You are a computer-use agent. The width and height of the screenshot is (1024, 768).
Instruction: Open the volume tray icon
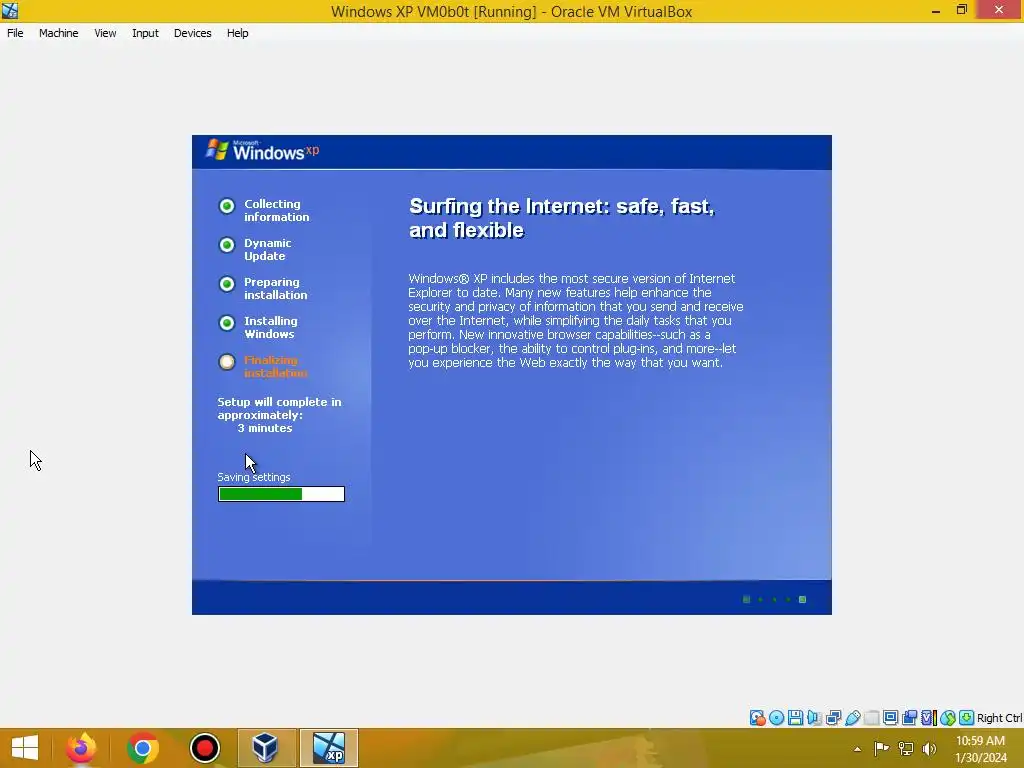pos(929,748)
